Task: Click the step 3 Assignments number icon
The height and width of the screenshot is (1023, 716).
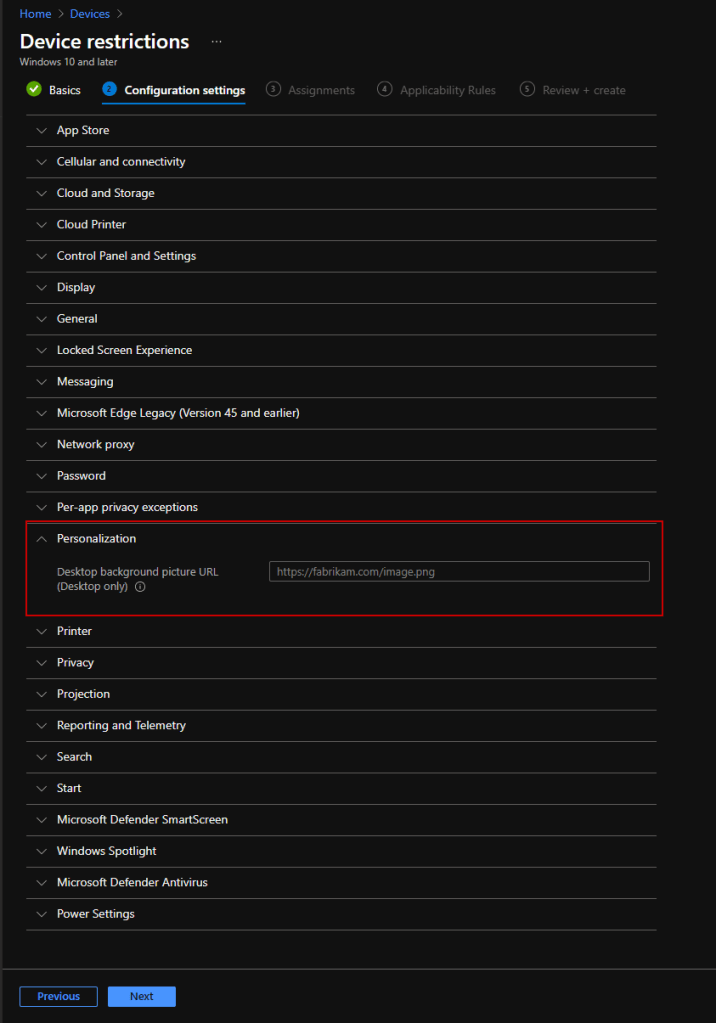Action: click(273, 90)
